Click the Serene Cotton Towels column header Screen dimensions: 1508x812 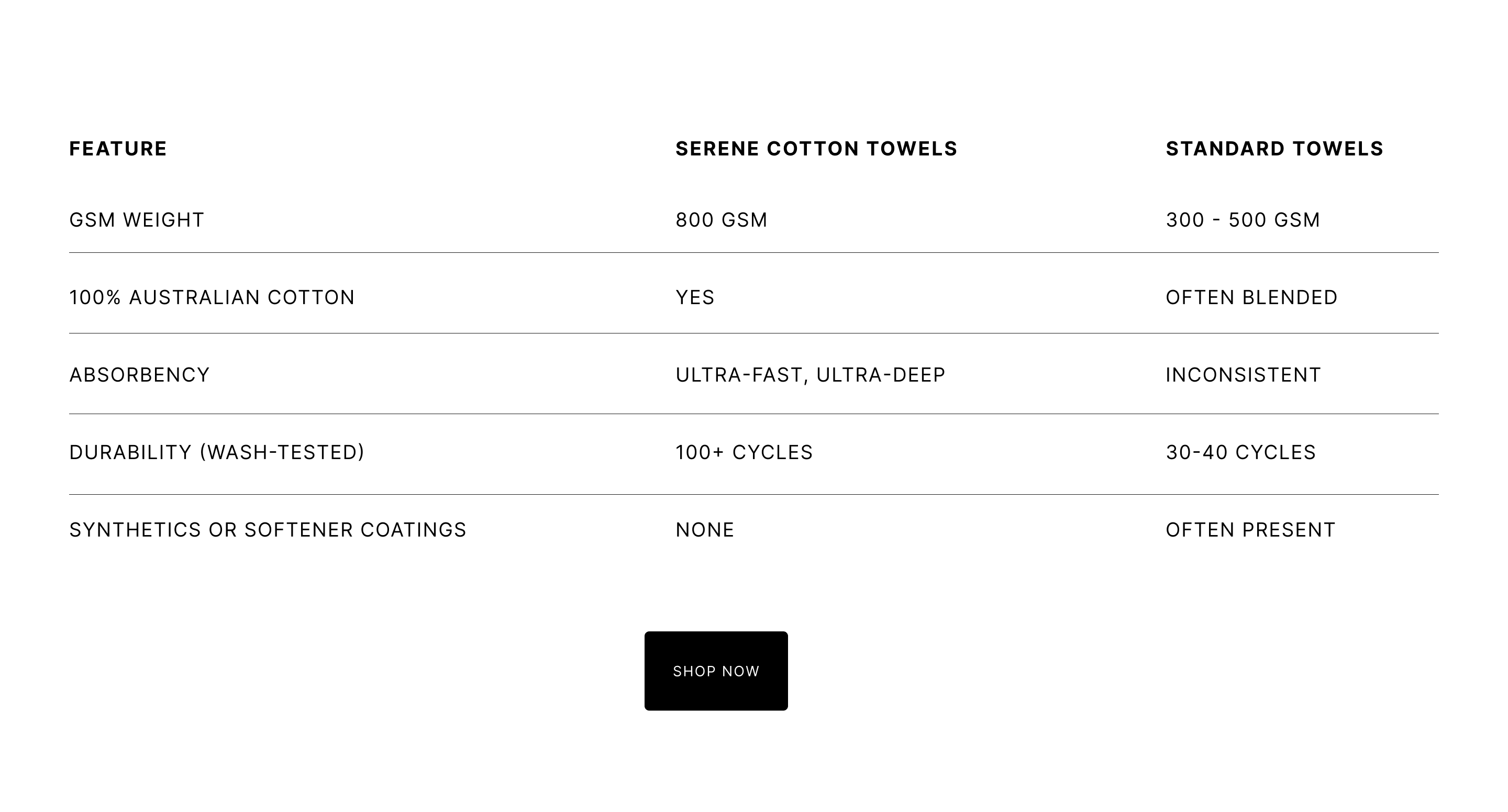816,149
